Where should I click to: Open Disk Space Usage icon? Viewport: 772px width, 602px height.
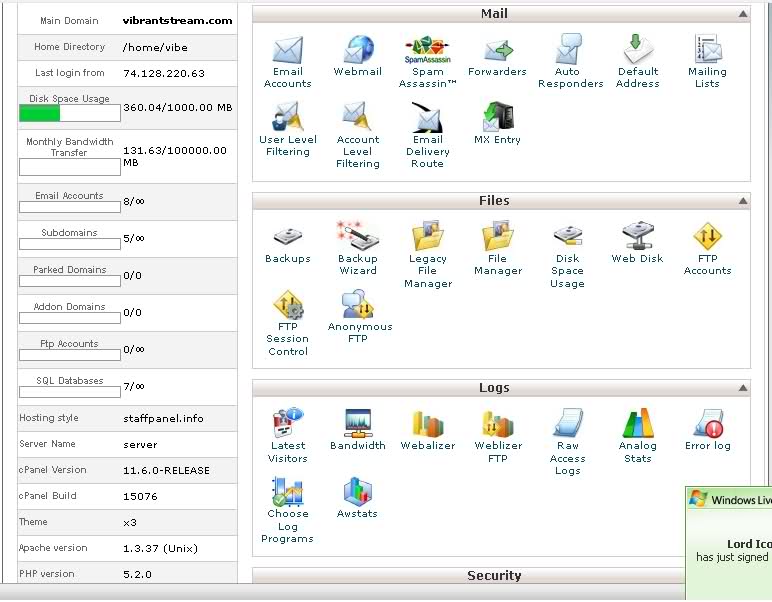point(567,237)
